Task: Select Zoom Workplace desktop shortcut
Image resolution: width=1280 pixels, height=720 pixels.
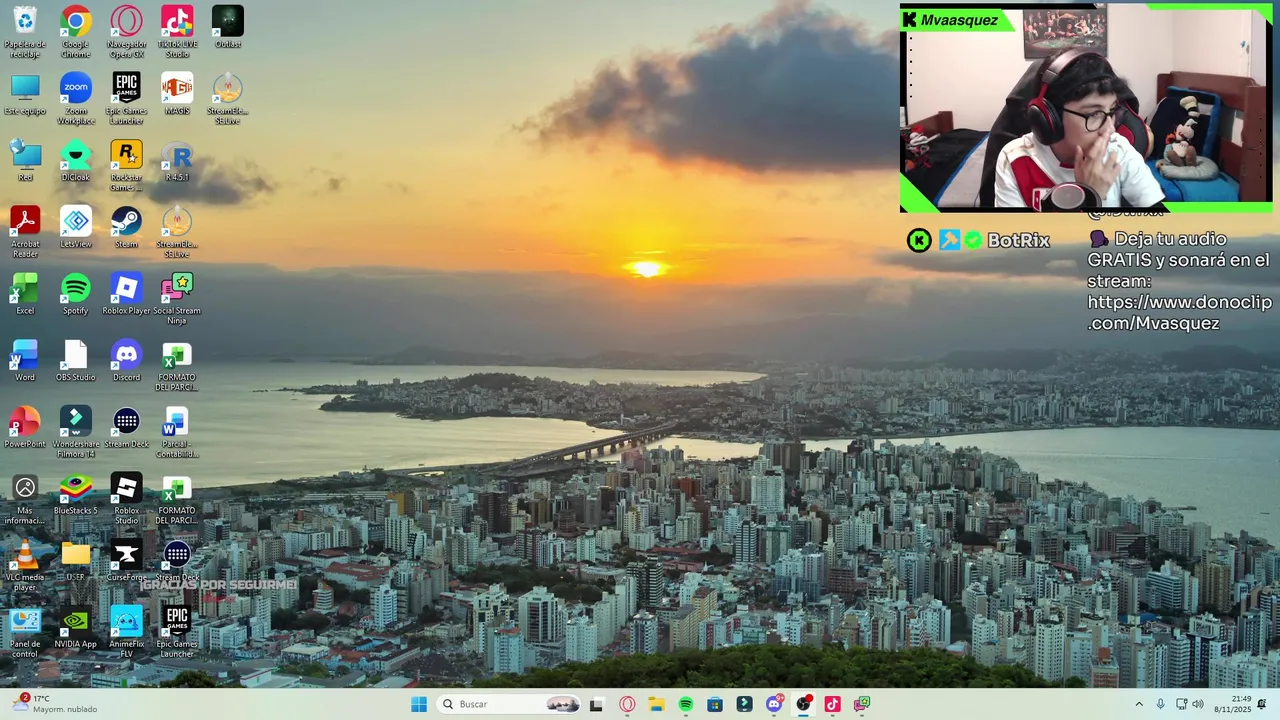Action: [x=76, y=99]
